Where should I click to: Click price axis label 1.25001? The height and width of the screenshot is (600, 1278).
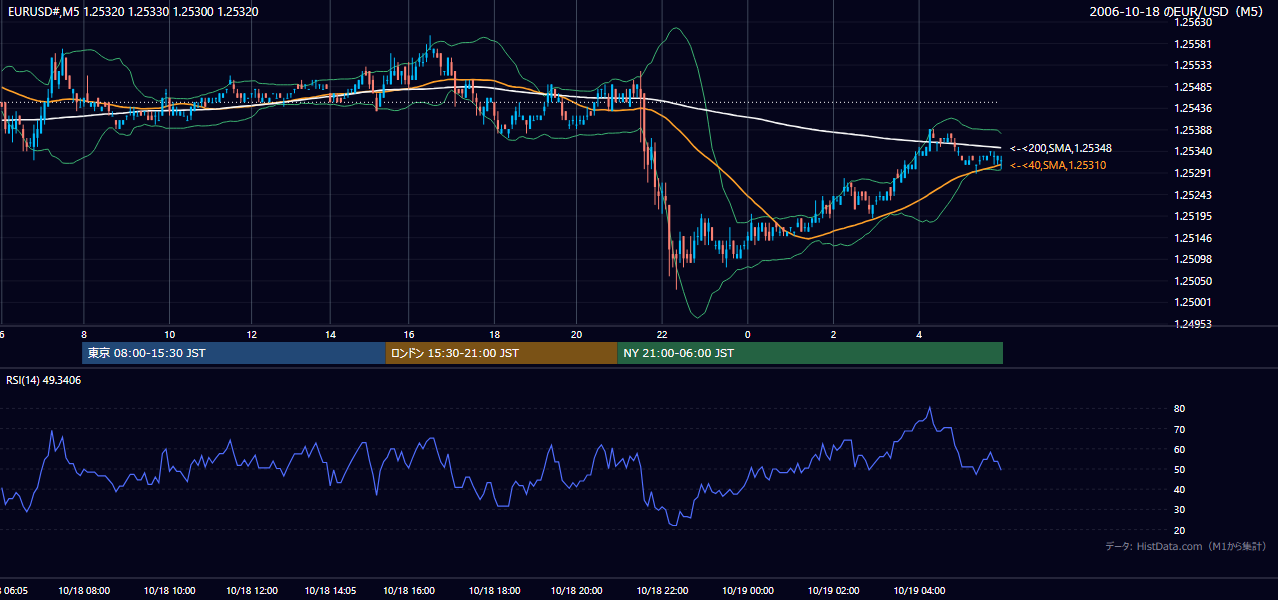1193,302
